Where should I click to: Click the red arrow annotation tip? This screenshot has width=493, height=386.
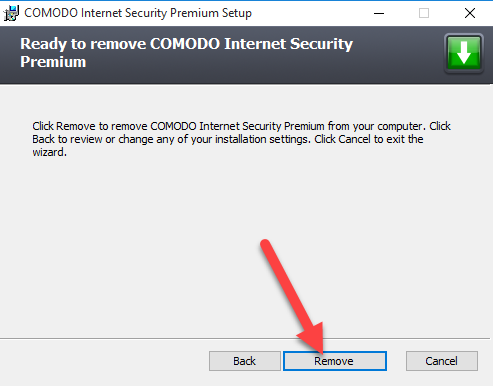click(322, 352)
